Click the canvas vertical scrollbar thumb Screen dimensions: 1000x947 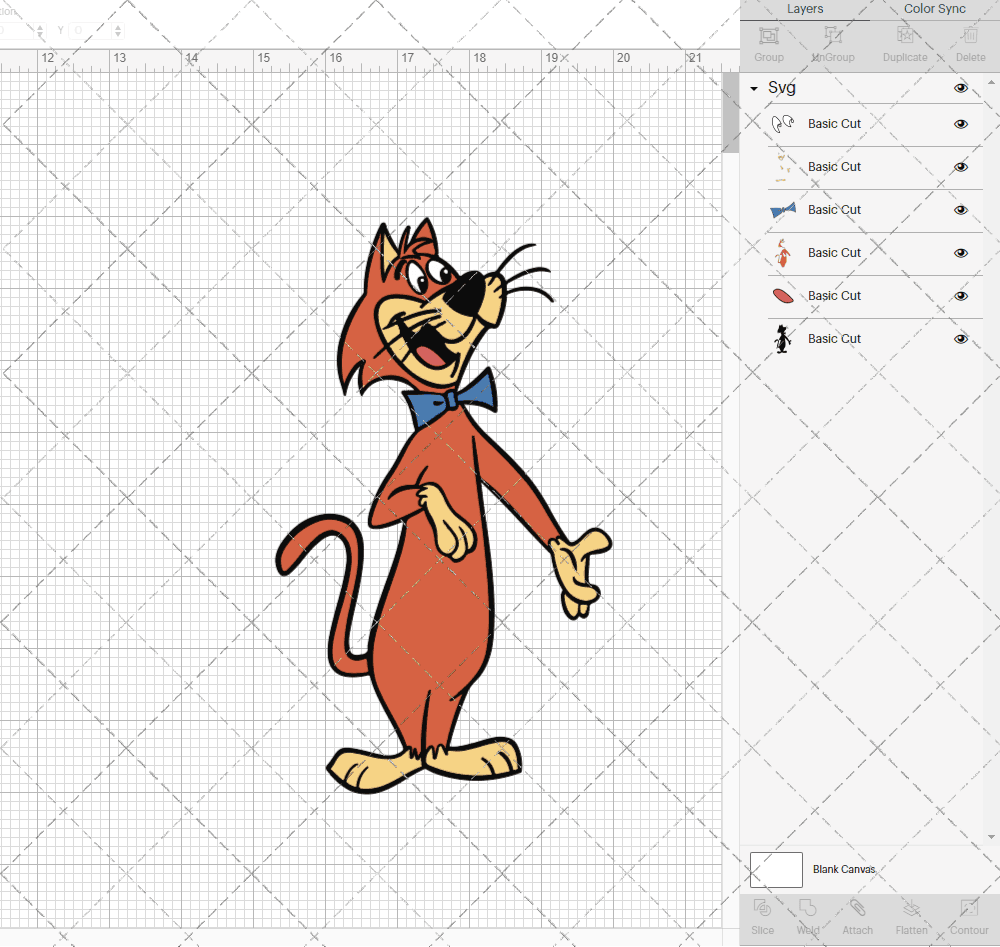[x=730, y=112]
